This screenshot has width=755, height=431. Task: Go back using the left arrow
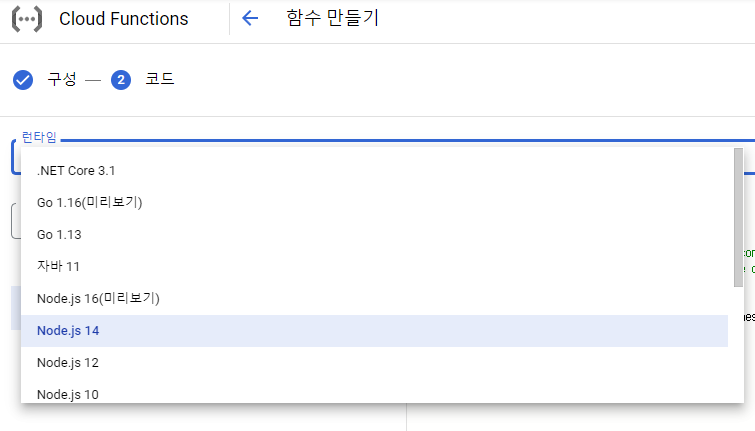pos(250,18)
